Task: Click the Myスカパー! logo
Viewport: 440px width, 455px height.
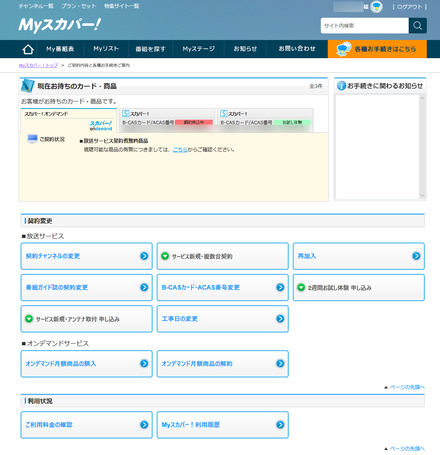Action: 60,25
